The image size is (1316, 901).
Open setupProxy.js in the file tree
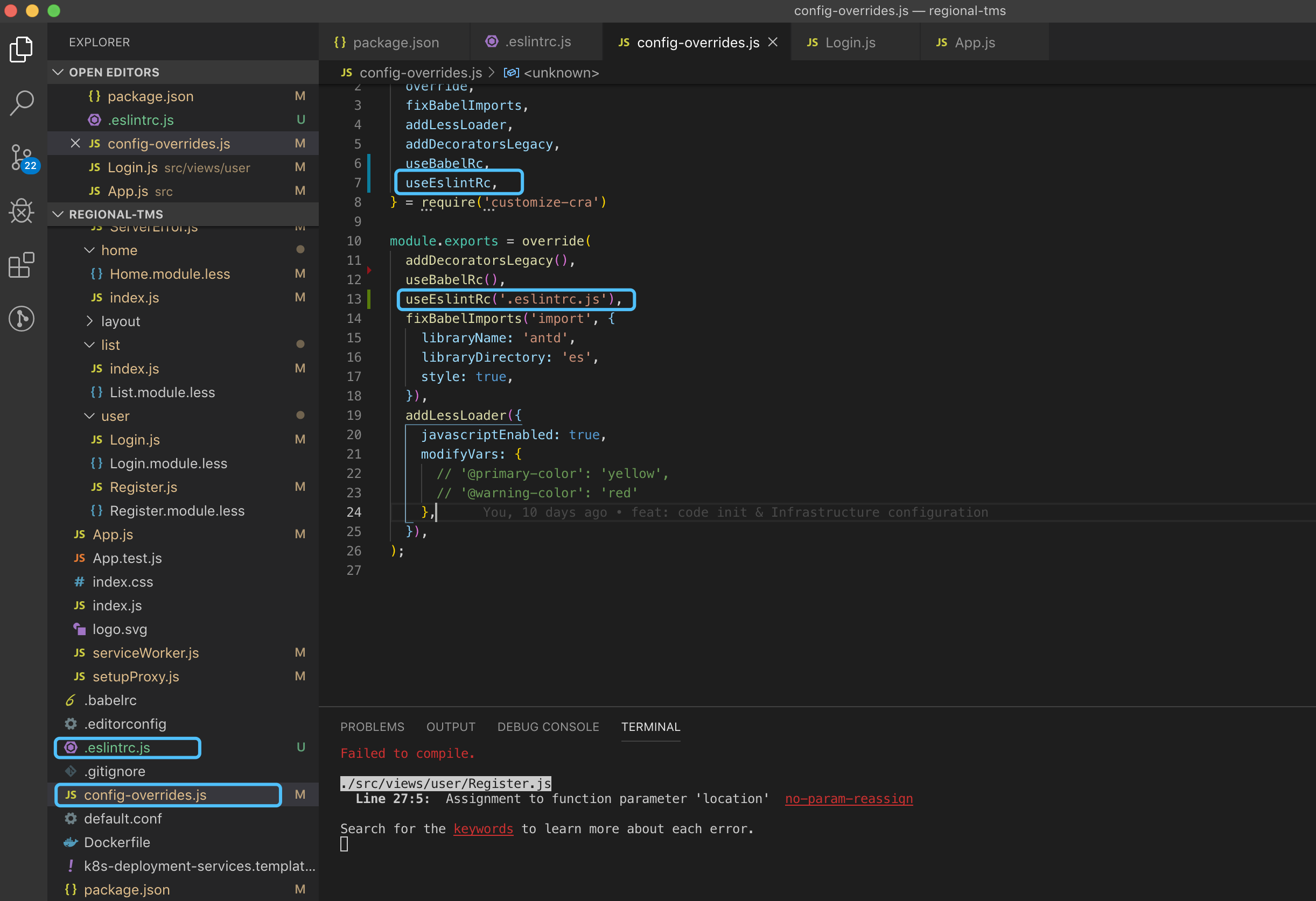click(x=183, y=677)
